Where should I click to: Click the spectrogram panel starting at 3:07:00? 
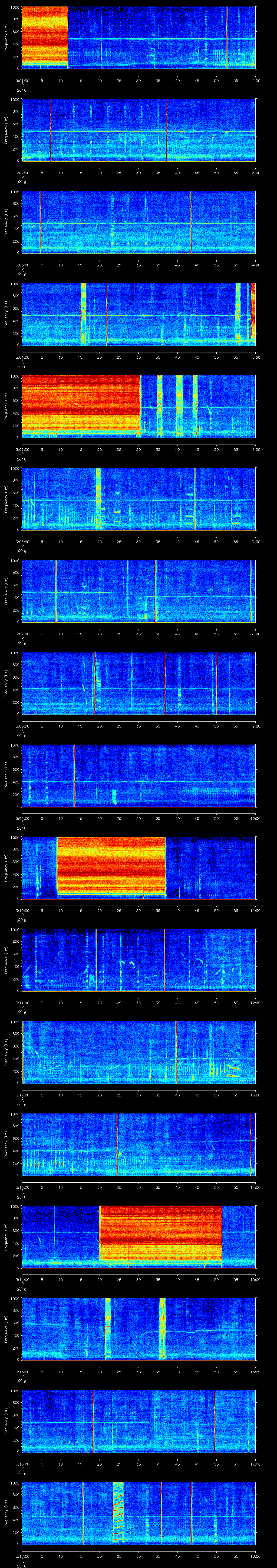tap(138, 591)
